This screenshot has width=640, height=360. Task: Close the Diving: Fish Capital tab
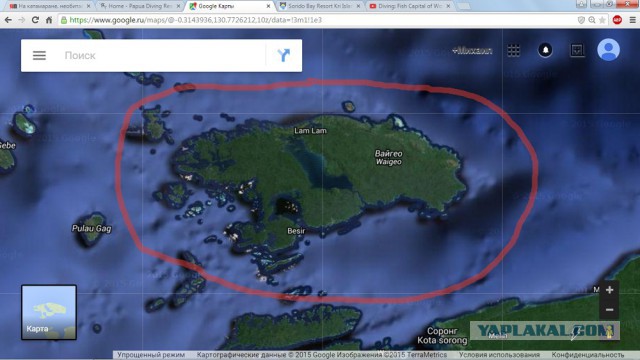coord(448,6)
